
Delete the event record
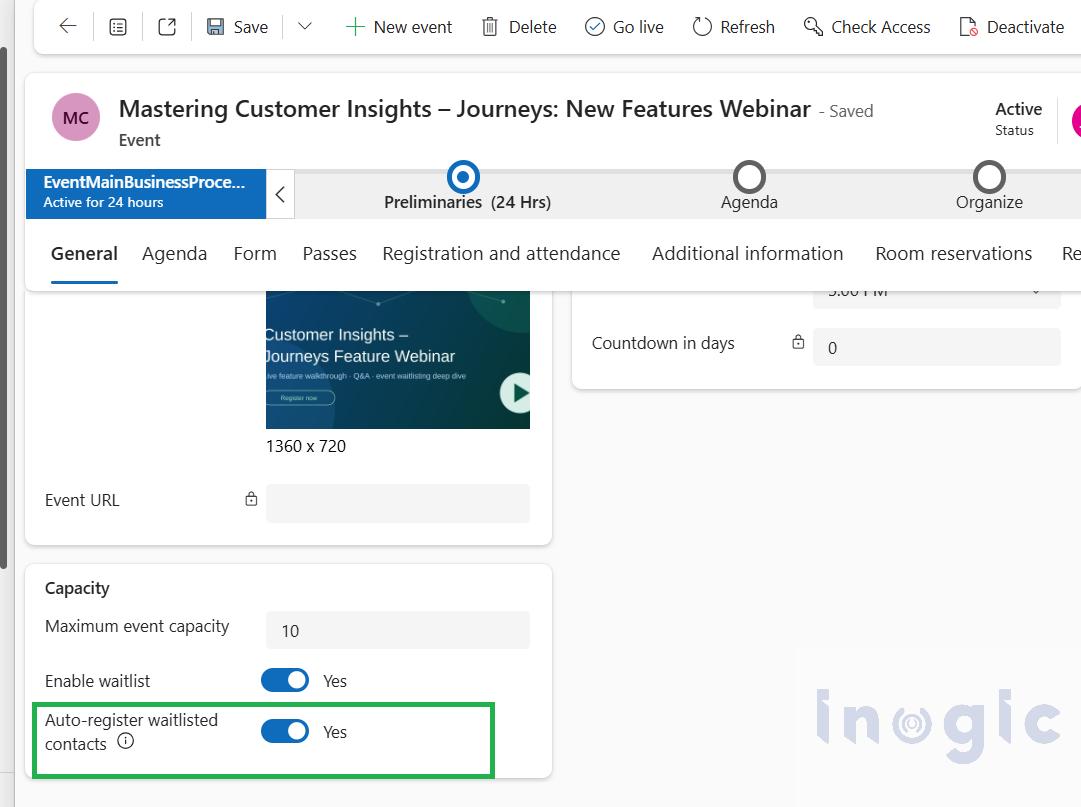pyautogui.click(x=519, y=27)
